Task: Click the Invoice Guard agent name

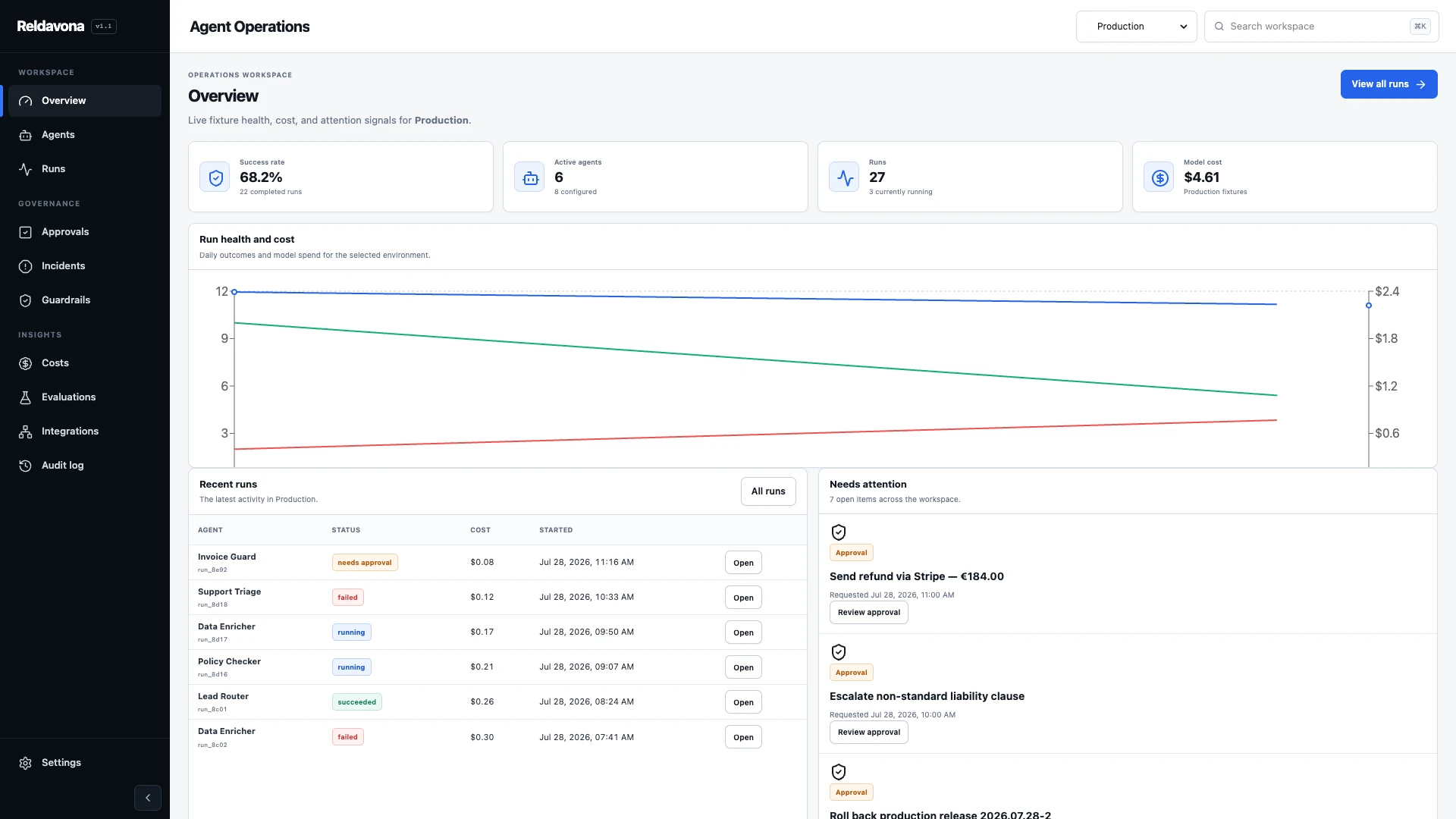Action: (227, 557)
